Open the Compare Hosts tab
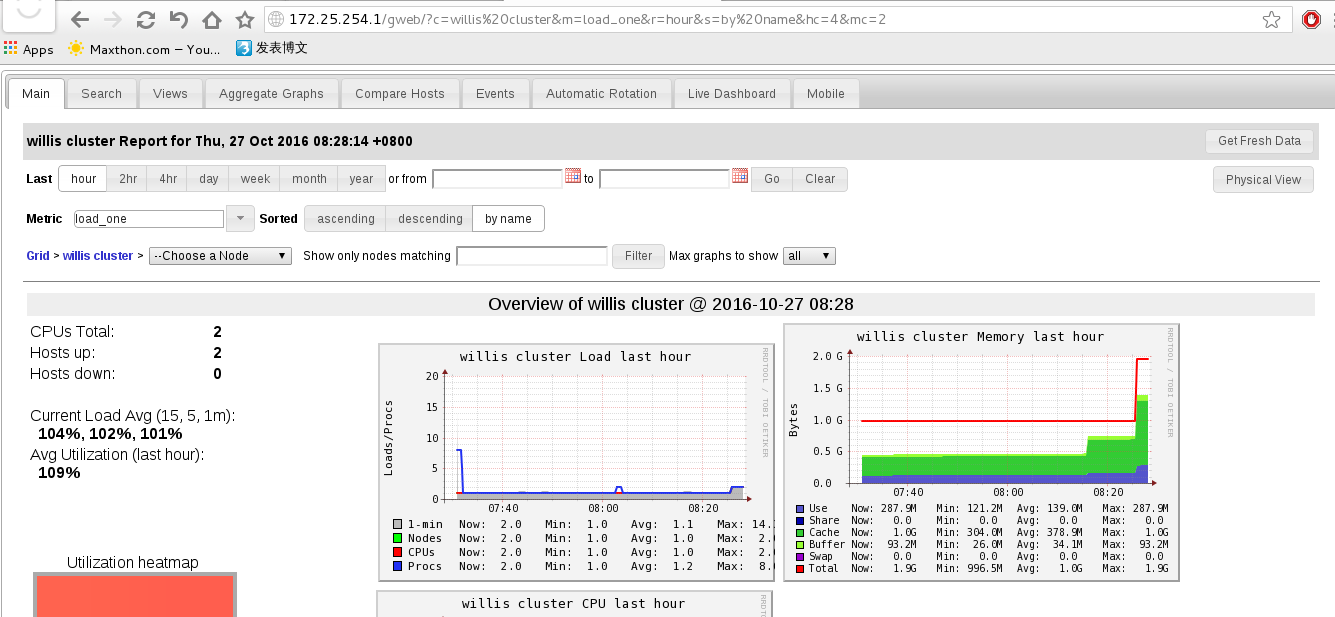1335x617 pixels. tap(400, 94)
